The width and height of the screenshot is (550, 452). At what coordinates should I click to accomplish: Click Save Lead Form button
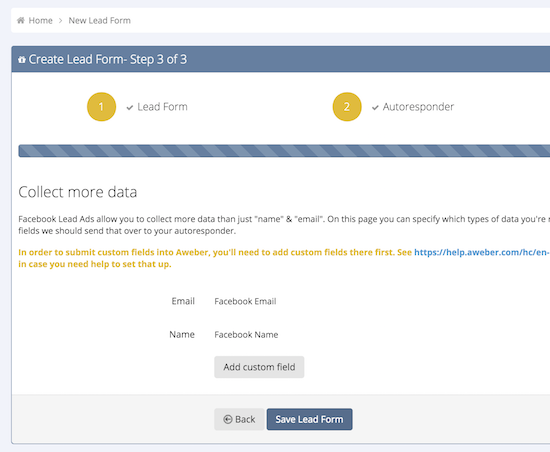(309, 419)
